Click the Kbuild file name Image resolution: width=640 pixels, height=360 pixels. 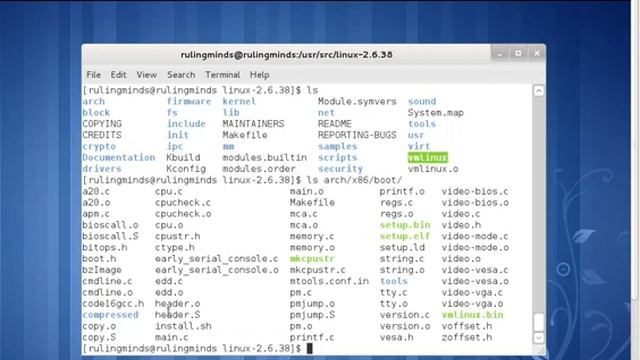click(183, 158)
